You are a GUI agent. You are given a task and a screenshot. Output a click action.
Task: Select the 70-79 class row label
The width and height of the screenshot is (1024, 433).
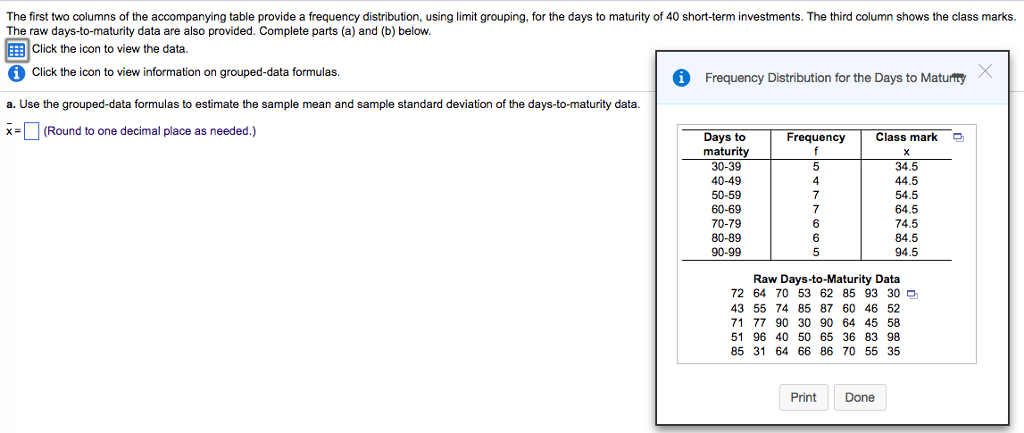tap(726, 224)
